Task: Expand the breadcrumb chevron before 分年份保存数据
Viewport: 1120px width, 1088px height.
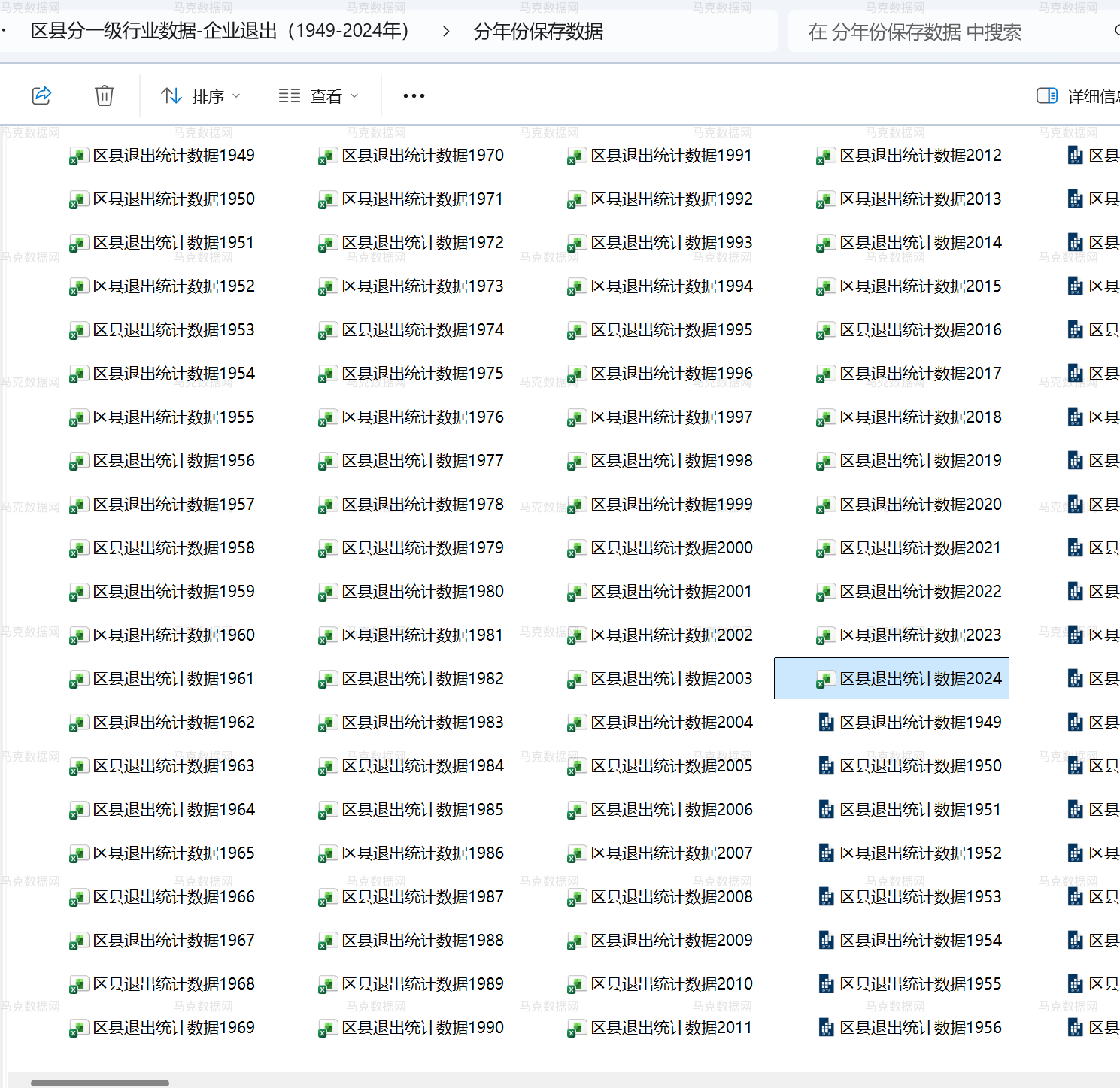Action: (x=446, y=32)
